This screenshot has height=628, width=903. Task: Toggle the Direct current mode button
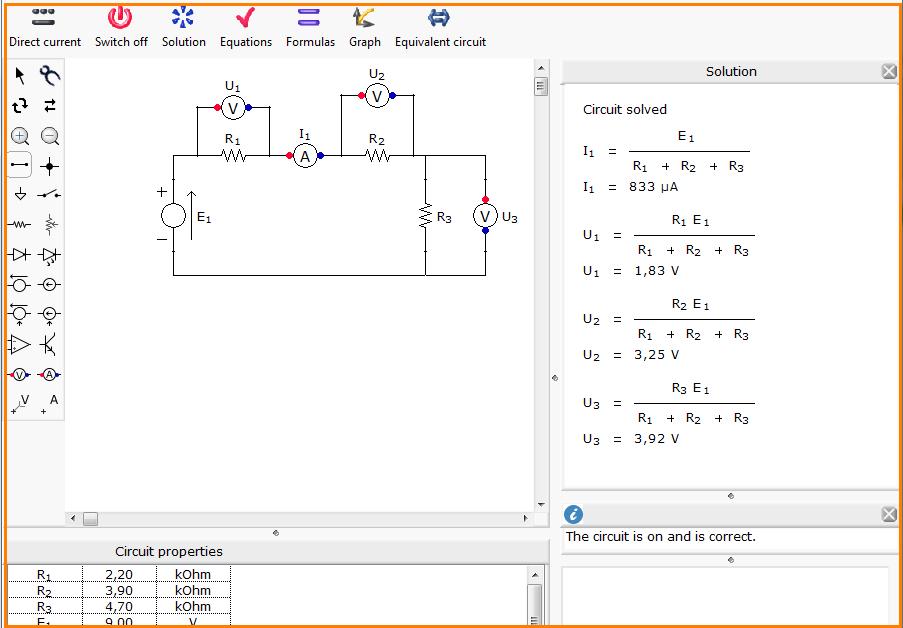point(44,27)
